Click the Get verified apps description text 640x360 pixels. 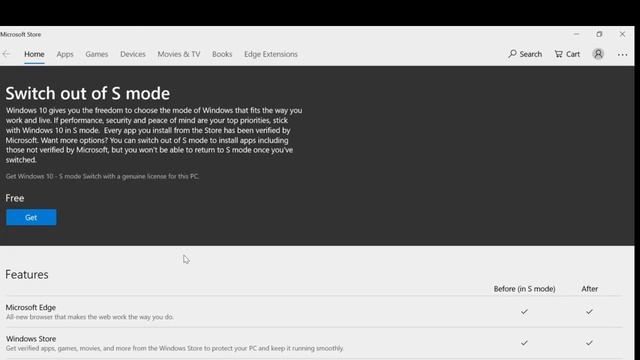click(x=175, y=349)
